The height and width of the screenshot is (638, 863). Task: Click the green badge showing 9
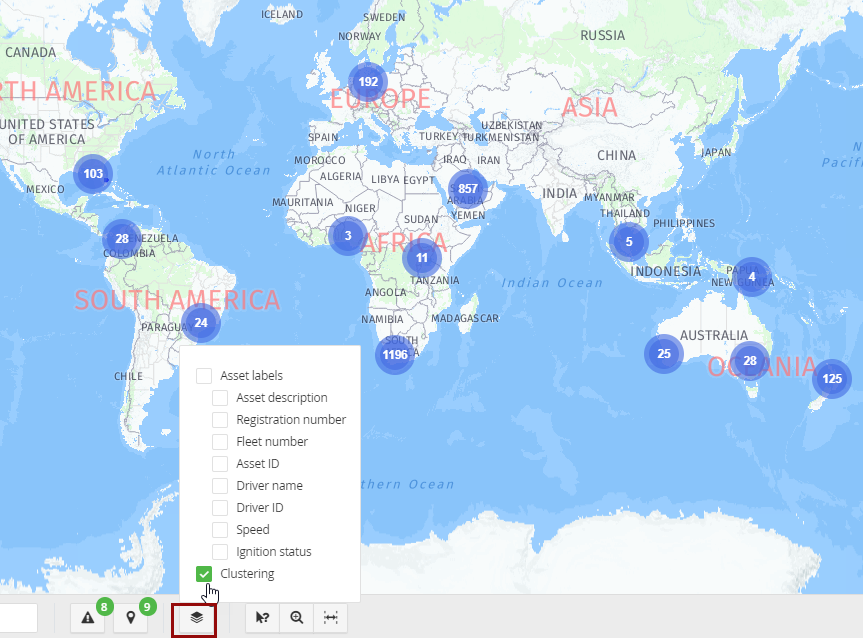147,607
